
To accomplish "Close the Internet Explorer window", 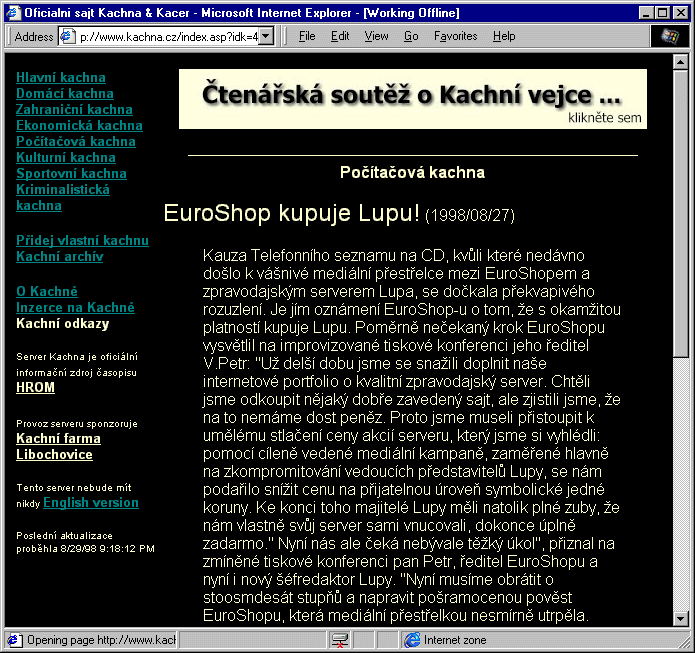I will coord(680,12).
